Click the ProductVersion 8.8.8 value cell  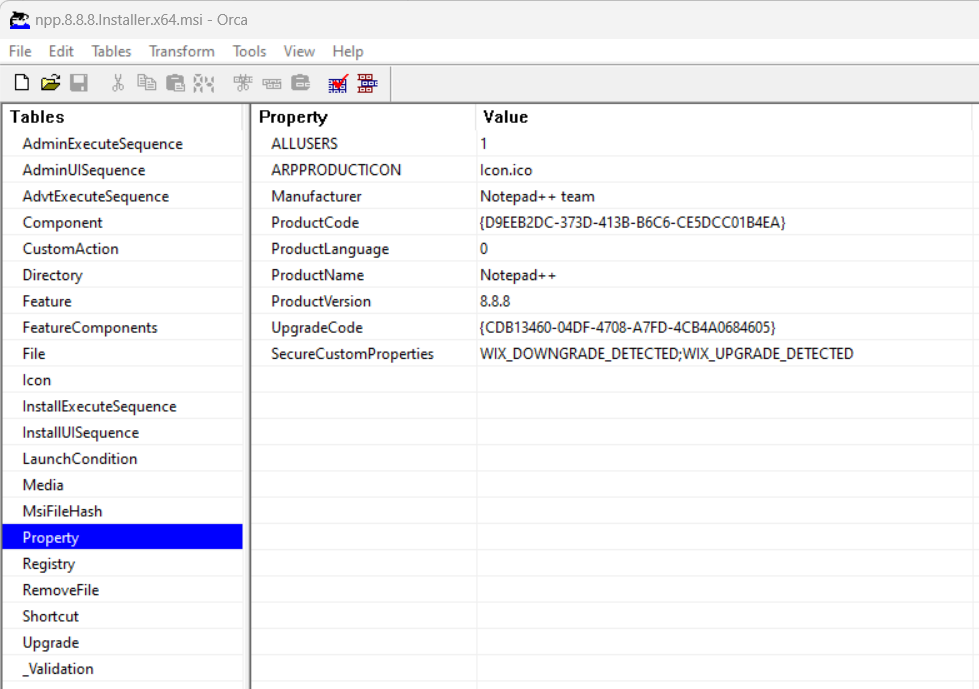coord(495,301)
